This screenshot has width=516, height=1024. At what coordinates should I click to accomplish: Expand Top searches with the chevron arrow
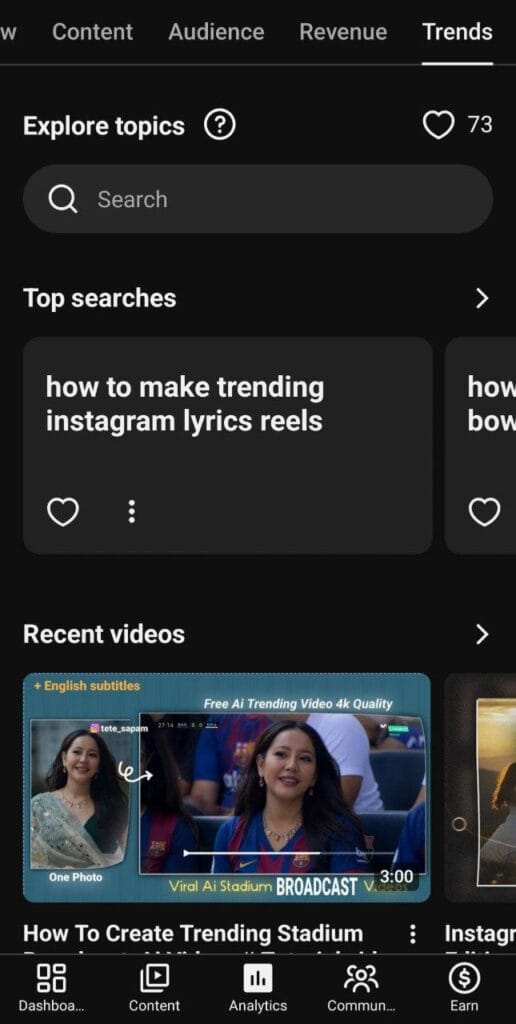tap(482, 298)
